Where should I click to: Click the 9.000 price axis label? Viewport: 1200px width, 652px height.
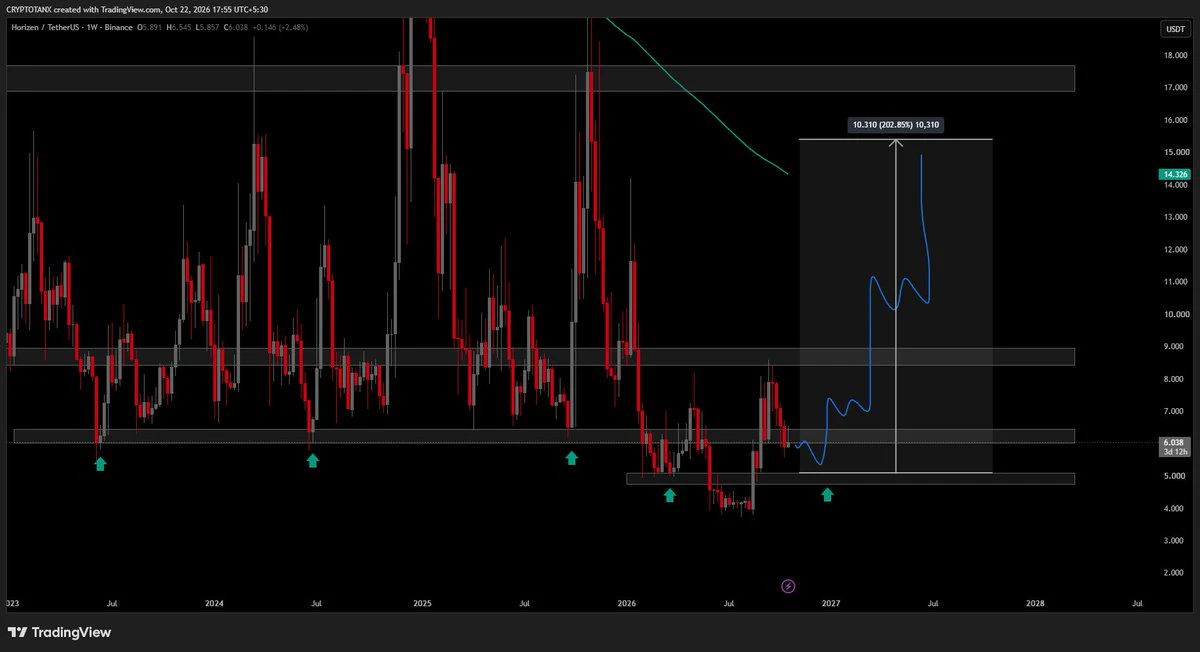tap(1175, 346)
